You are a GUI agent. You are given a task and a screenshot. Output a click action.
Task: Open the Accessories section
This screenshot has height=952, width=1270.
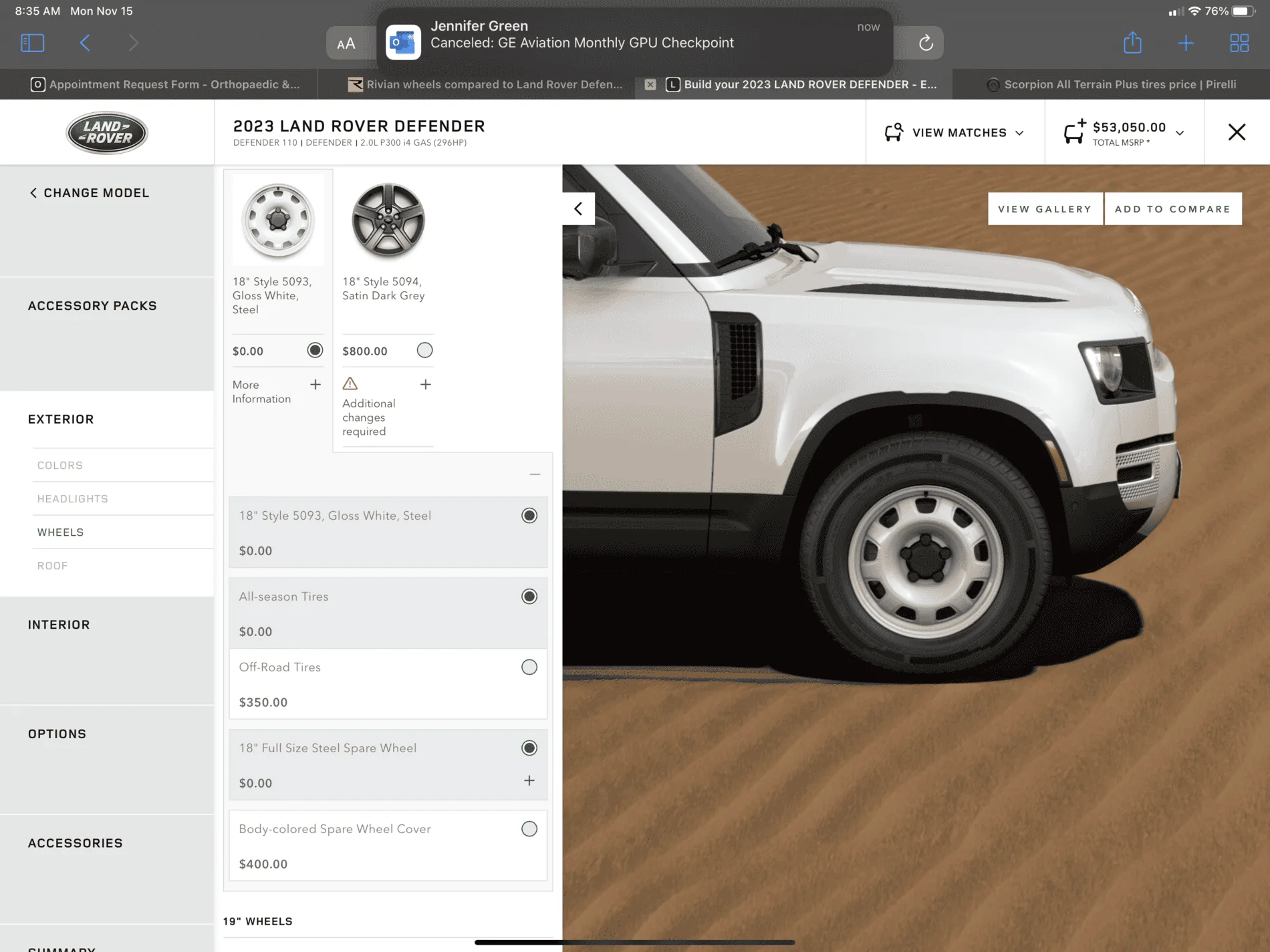pos(76,843)
